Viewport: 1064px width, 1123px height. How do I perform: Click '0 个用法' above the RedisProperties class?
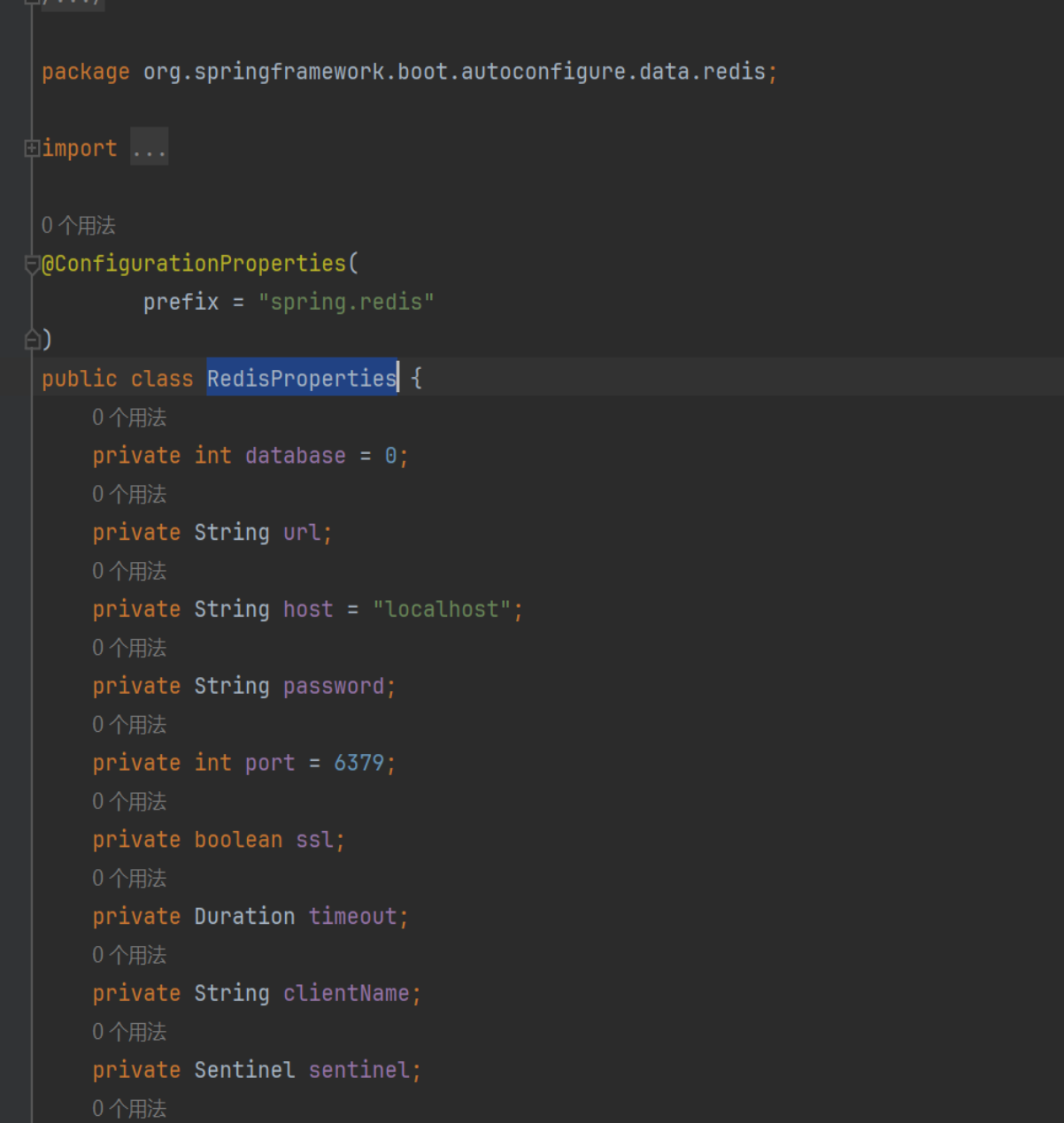tap(78, 226)
